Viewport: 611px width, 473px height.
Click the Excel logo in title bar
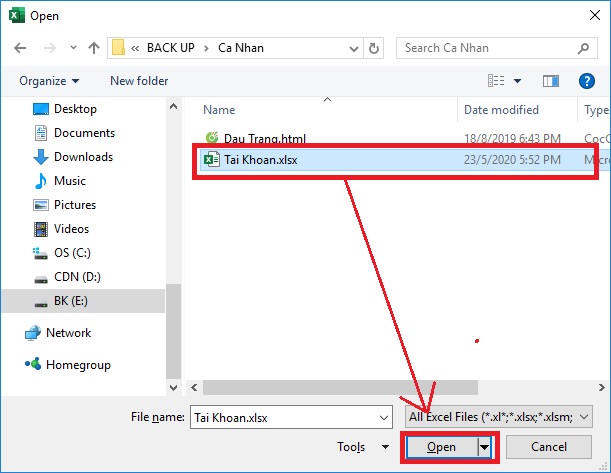click(x=16, y=16)
